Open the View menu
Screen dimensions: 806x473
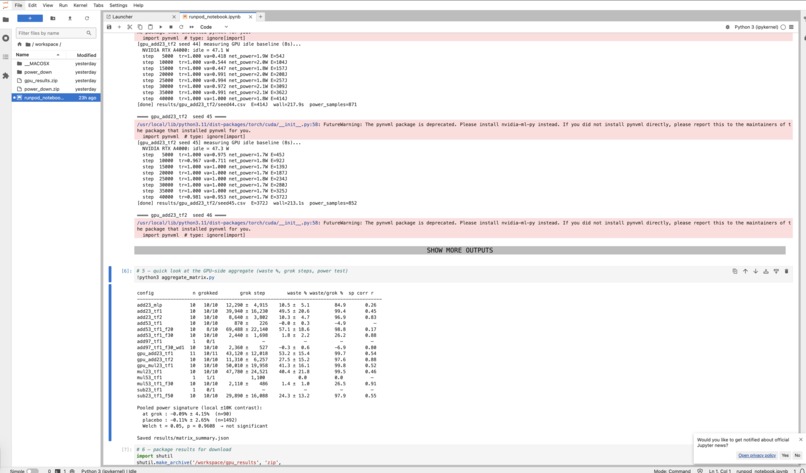coord(48,5)
